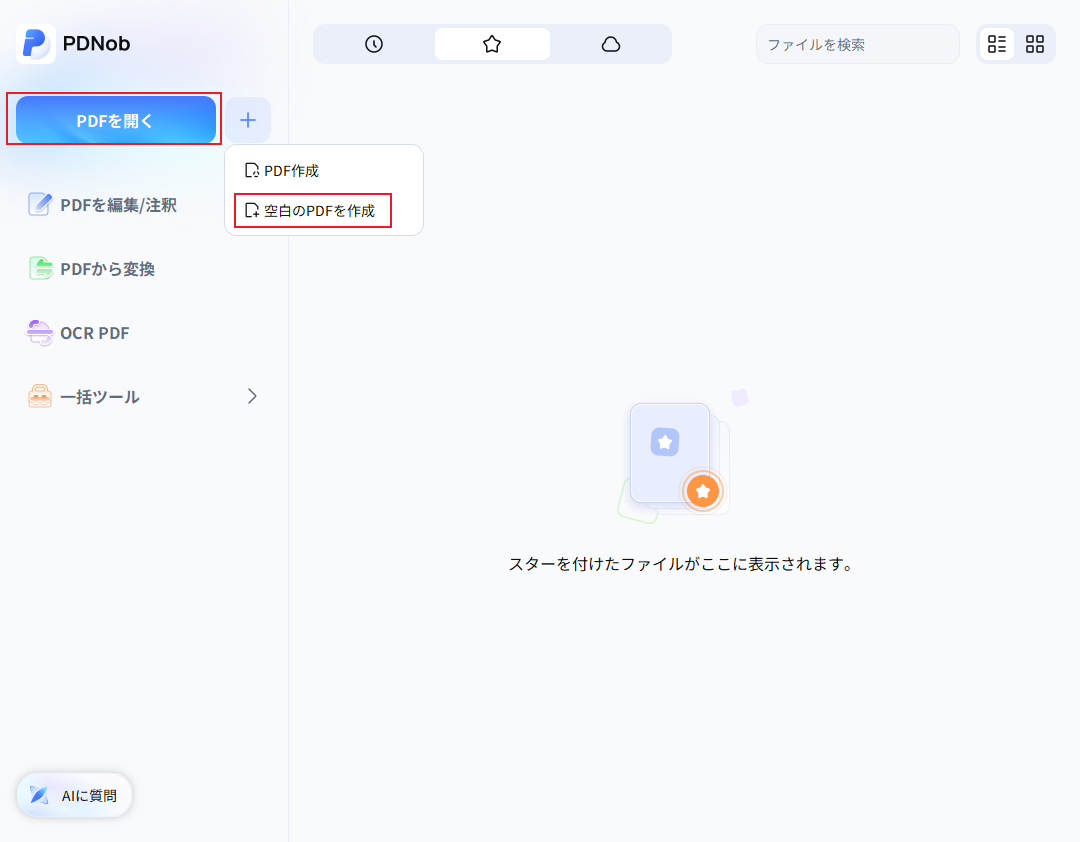This screenshot has width=1080, height=842.
Task: Click the AI pen icon in AIに質問
Action: (x=38, y=795)
